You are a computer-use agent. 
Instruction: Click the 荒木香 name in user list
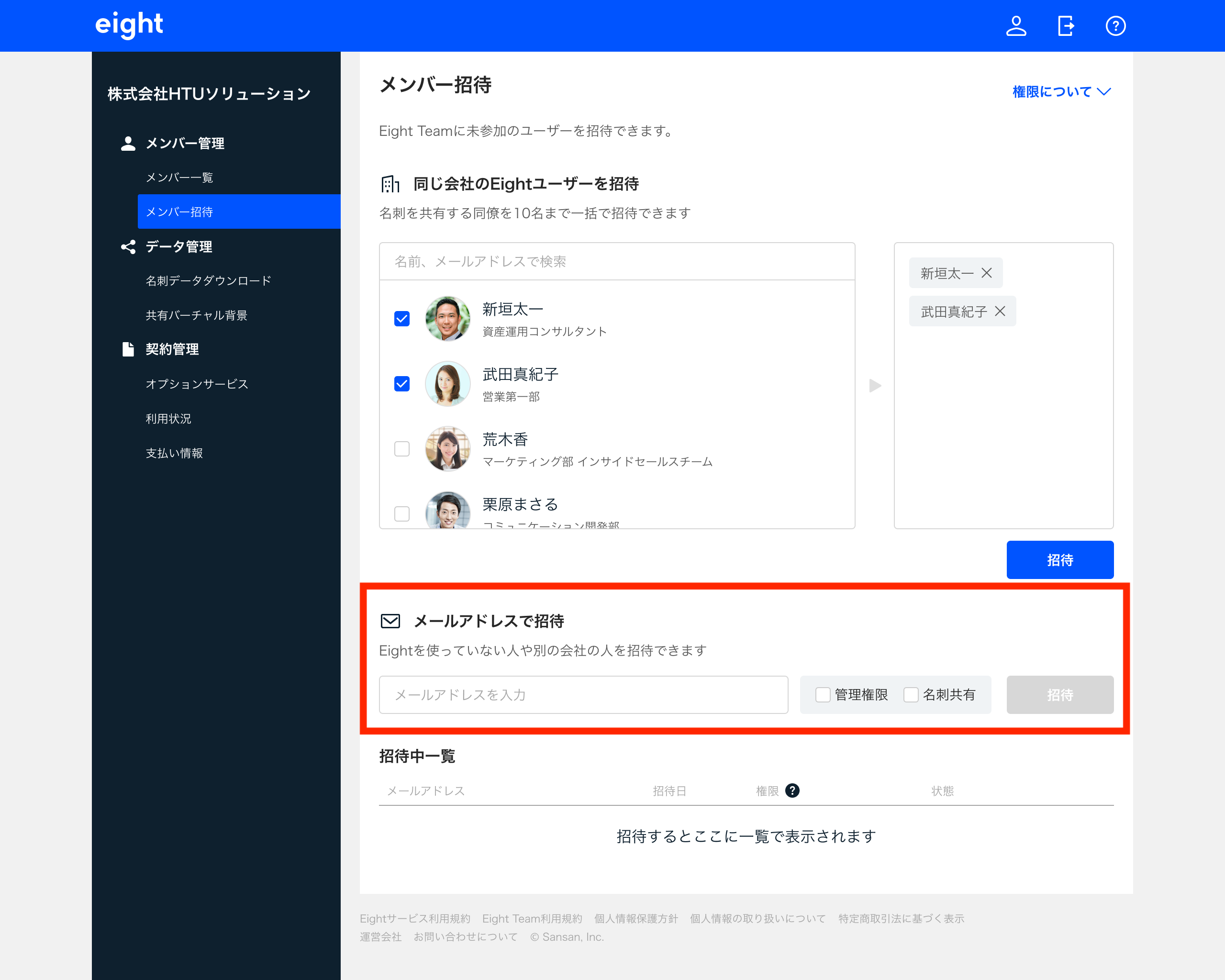tap(505, 439)
